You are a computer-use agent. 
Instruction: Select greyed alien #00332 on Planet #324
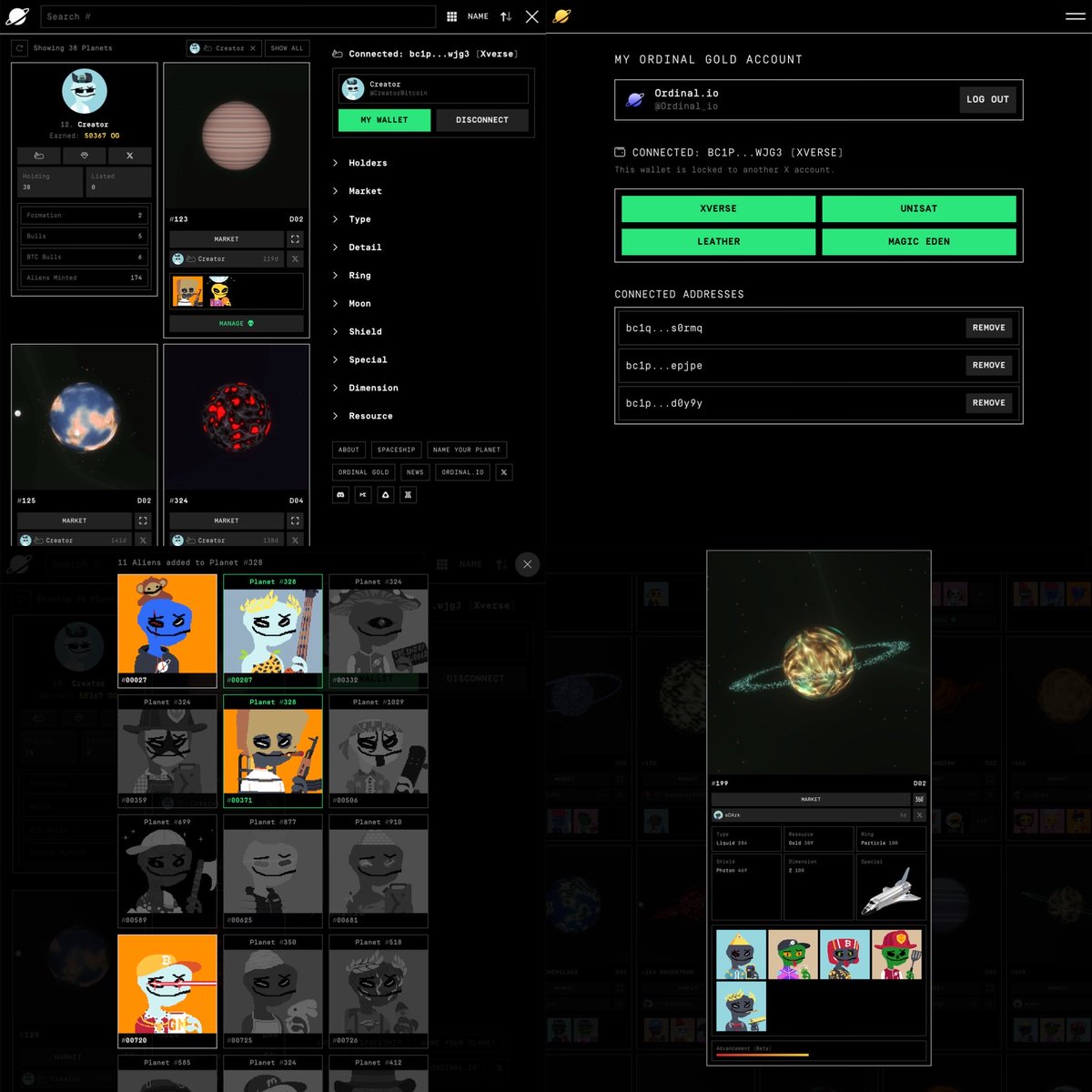click(379, 631)
